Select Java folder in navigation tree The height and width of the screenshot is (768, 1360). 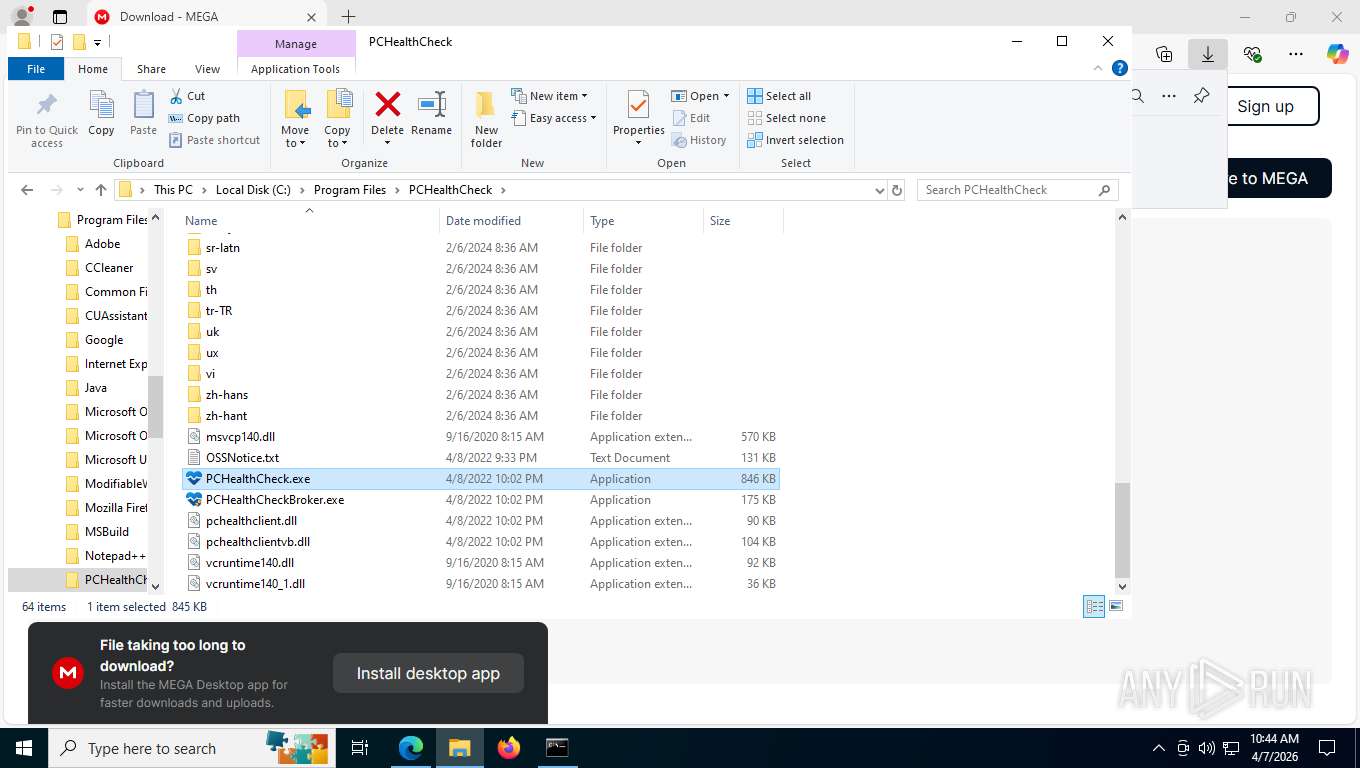pyautogui.click(x=85, y=388)
